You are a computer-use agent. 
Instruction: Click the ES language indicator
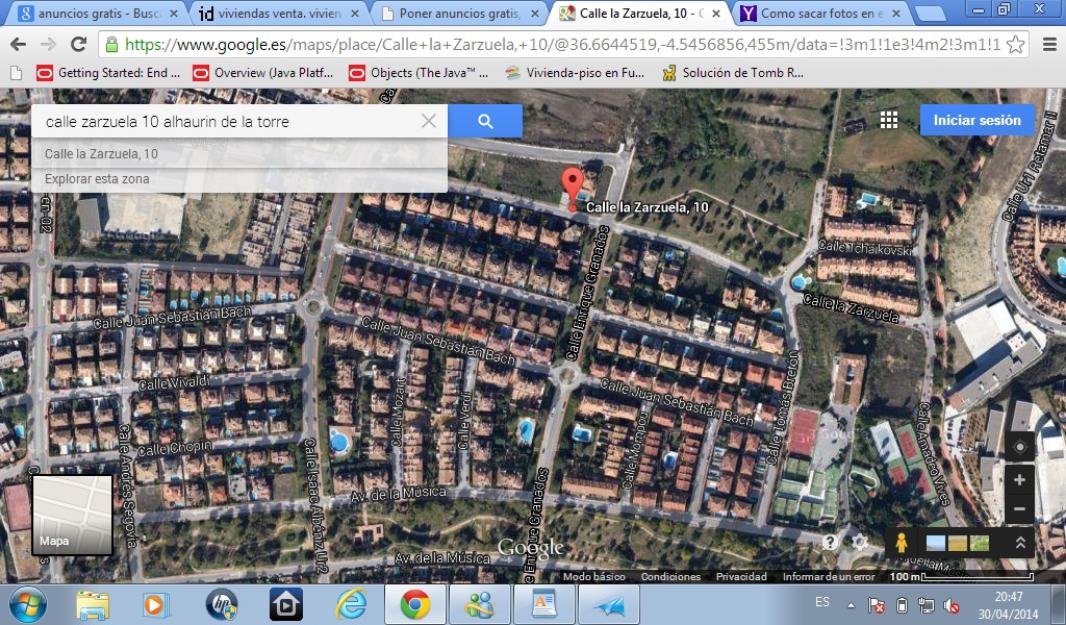(x=822, y=602)
